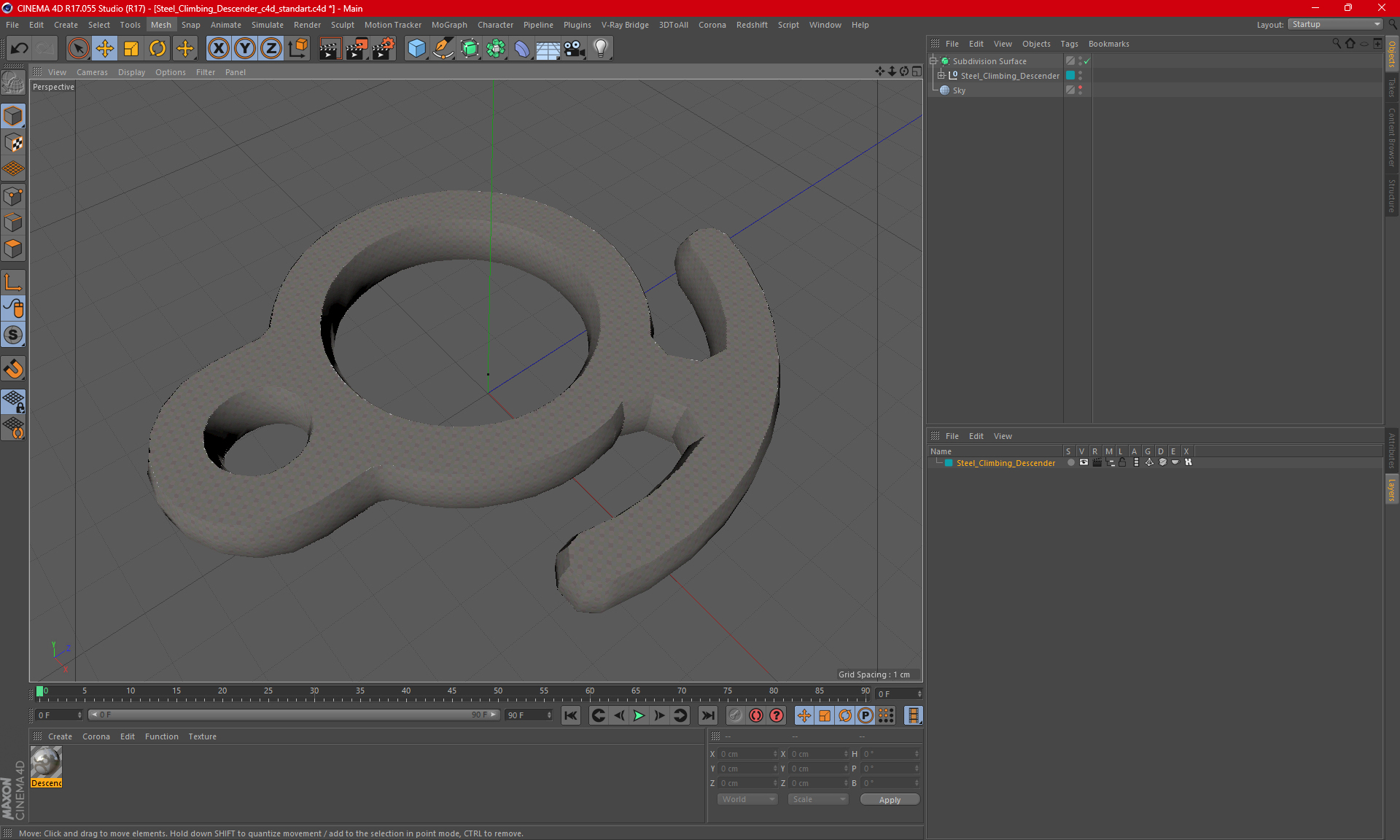Click Locked Workplane icon

(x=13, y=401)
